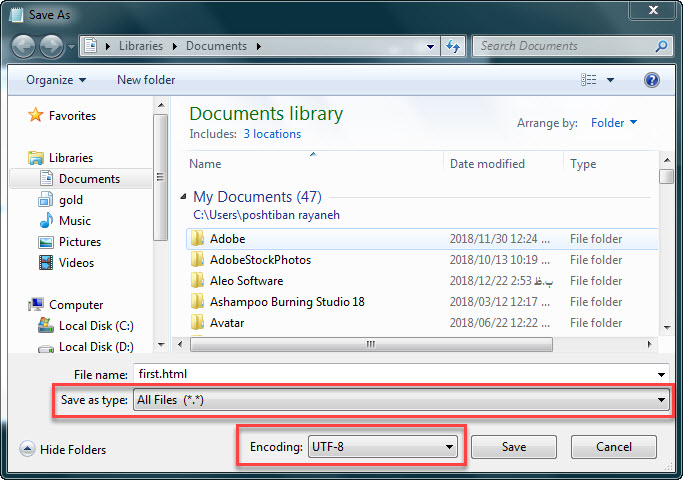
Task: Click the horizontal scrollbar of file list
Action: coord(370,345)
